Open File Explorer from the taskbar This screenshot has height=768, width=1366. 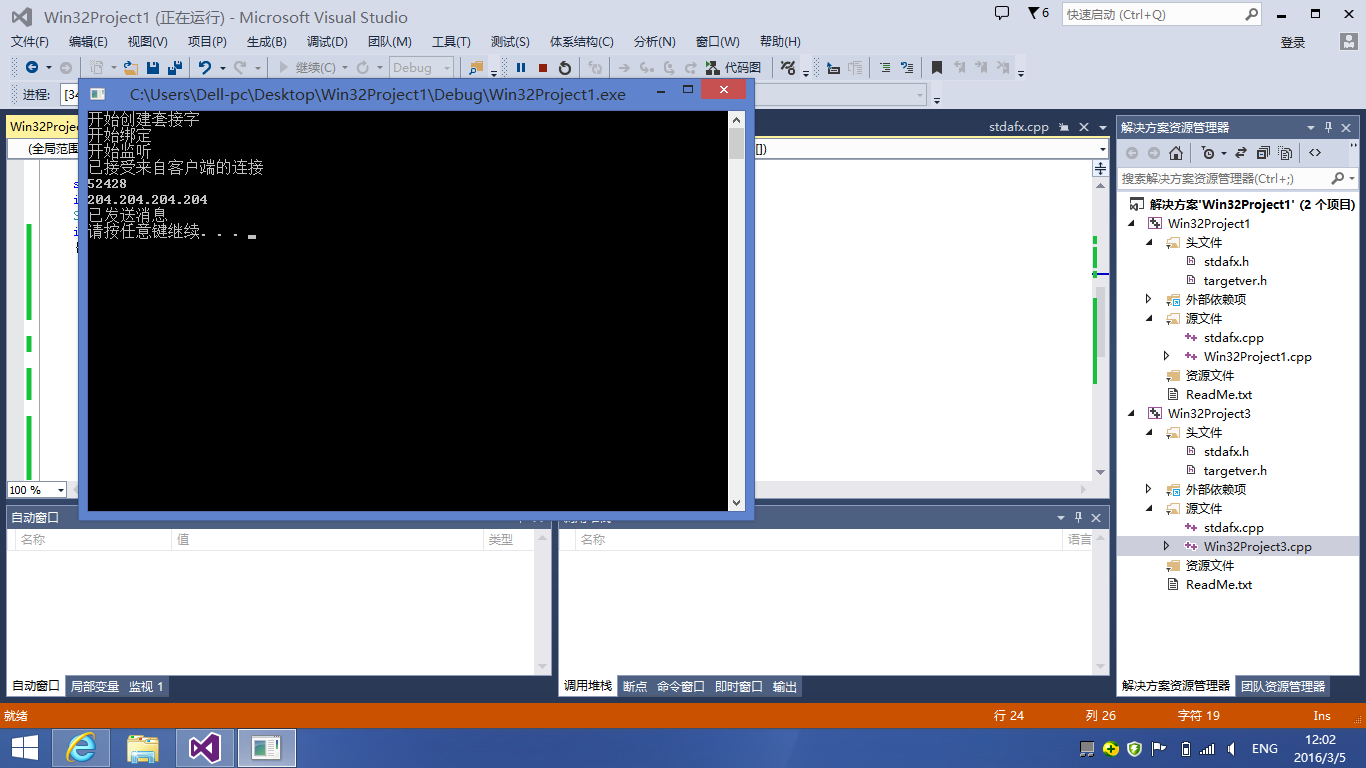point(143,748)
